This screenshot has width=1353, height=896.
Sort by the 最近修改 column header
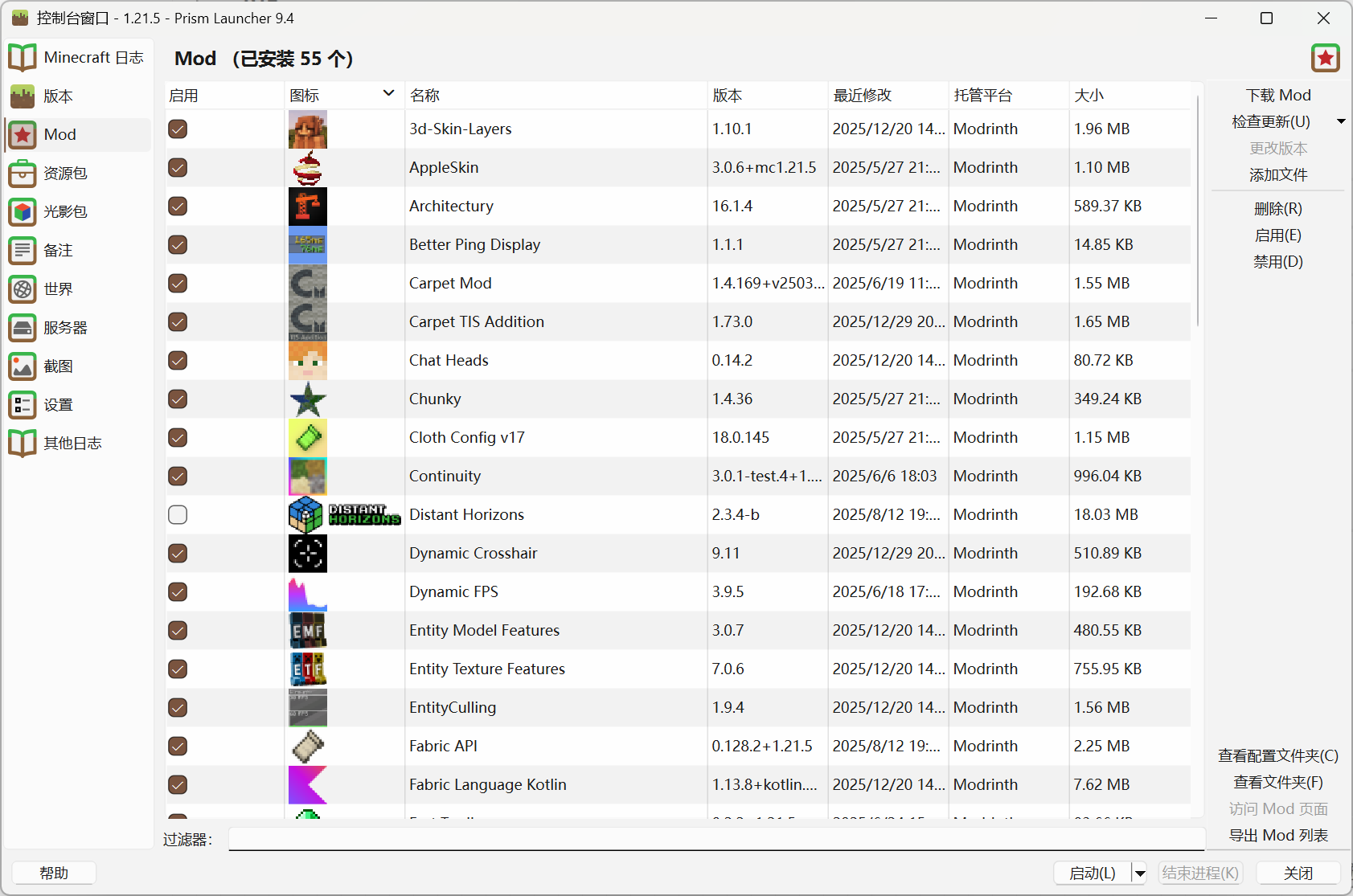tap(888, 96)
